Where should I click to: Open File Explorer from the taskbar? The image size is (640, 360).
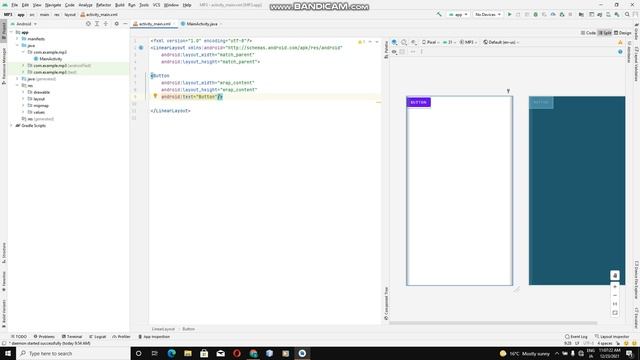click(188, 353)
